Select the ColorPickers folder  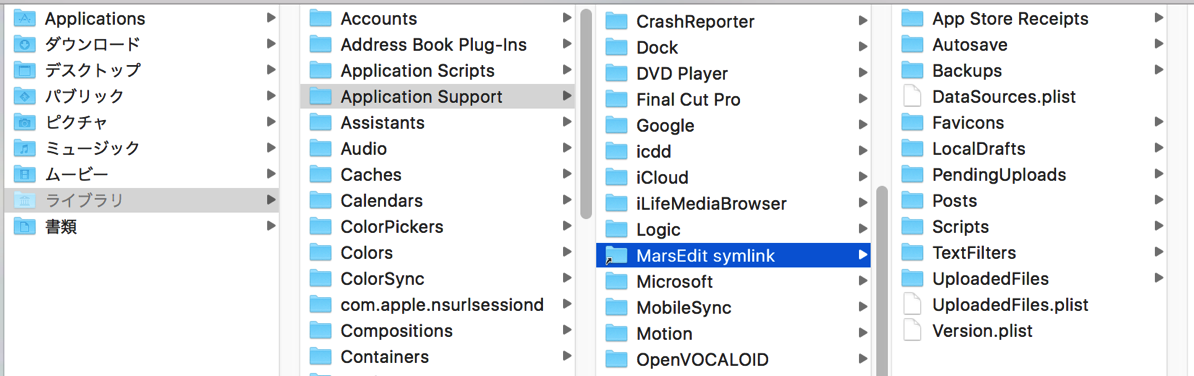click(438, 227)
